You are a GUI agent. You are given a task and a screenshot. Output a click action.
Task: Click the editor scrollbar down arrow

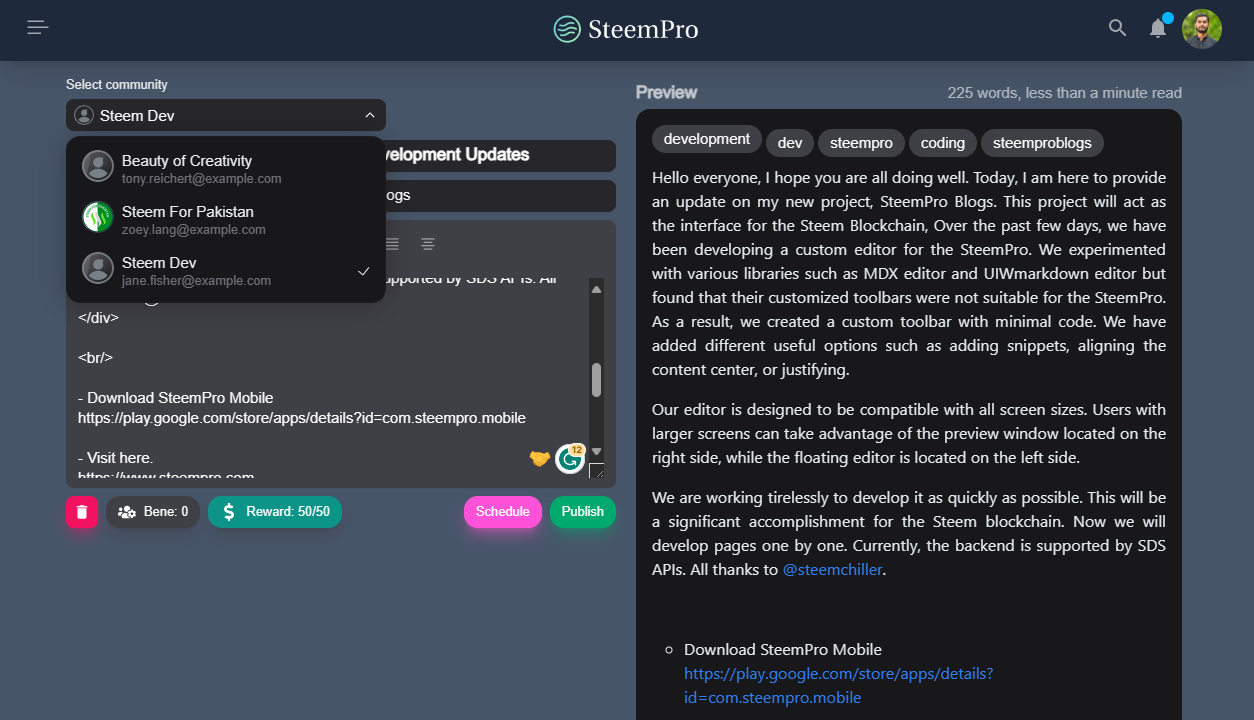click(x=596, y=452)
